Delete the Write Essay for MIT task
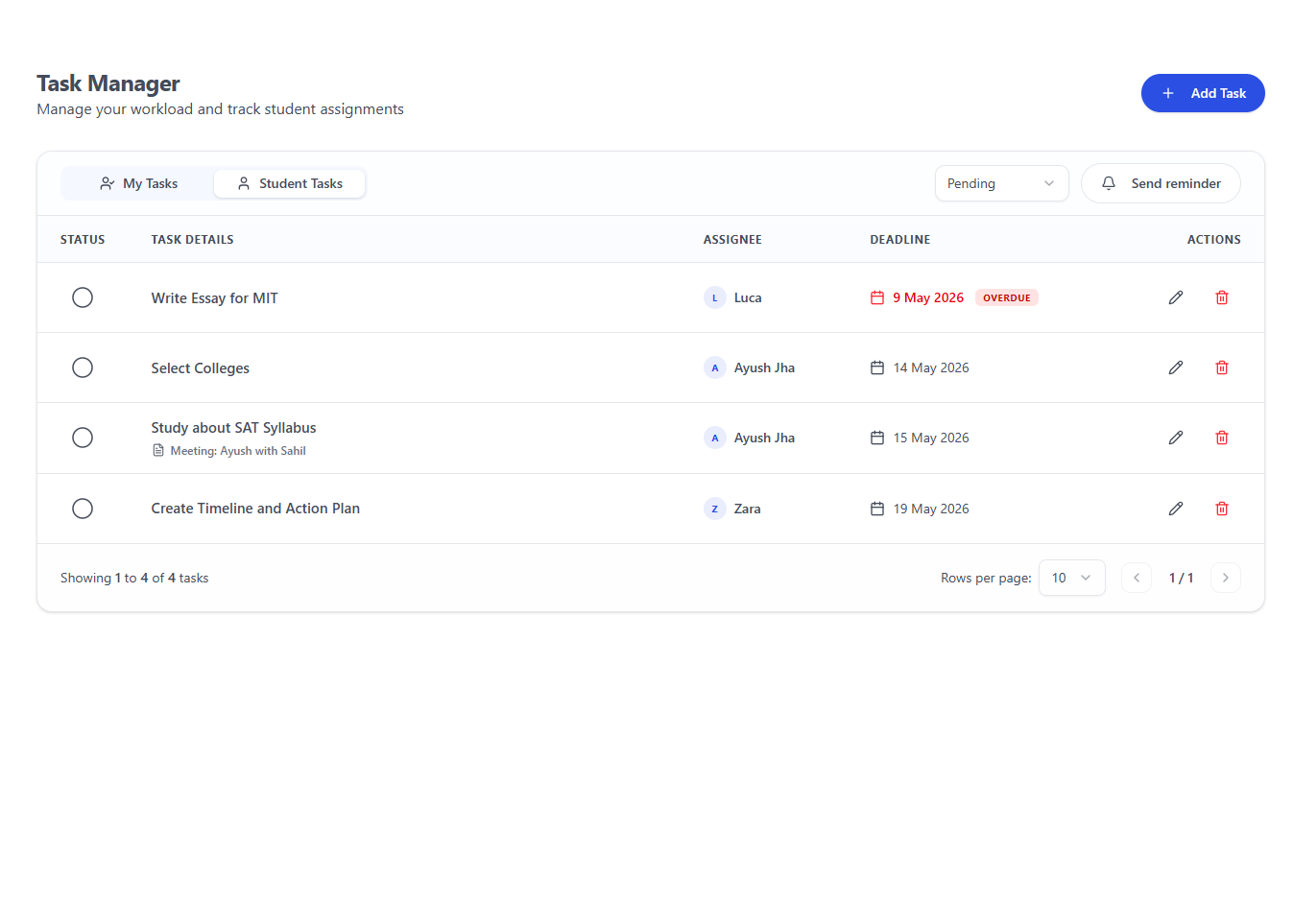 [1222, 297]
